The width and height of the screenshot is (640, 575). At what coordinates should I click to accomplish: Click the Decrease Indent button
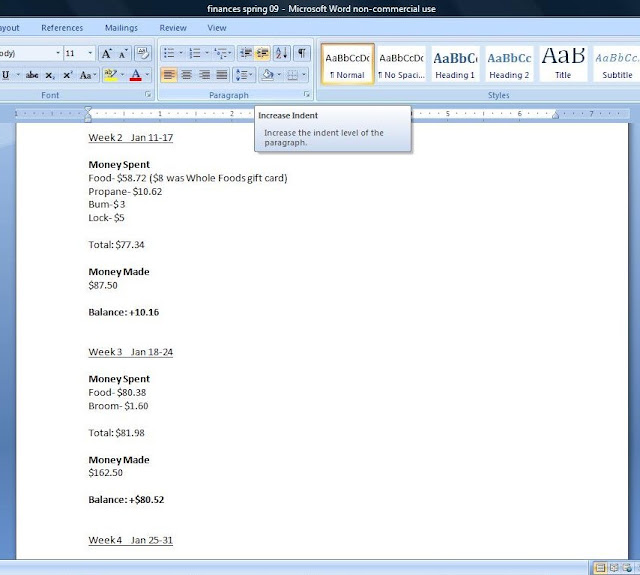[x=245, y=53]
